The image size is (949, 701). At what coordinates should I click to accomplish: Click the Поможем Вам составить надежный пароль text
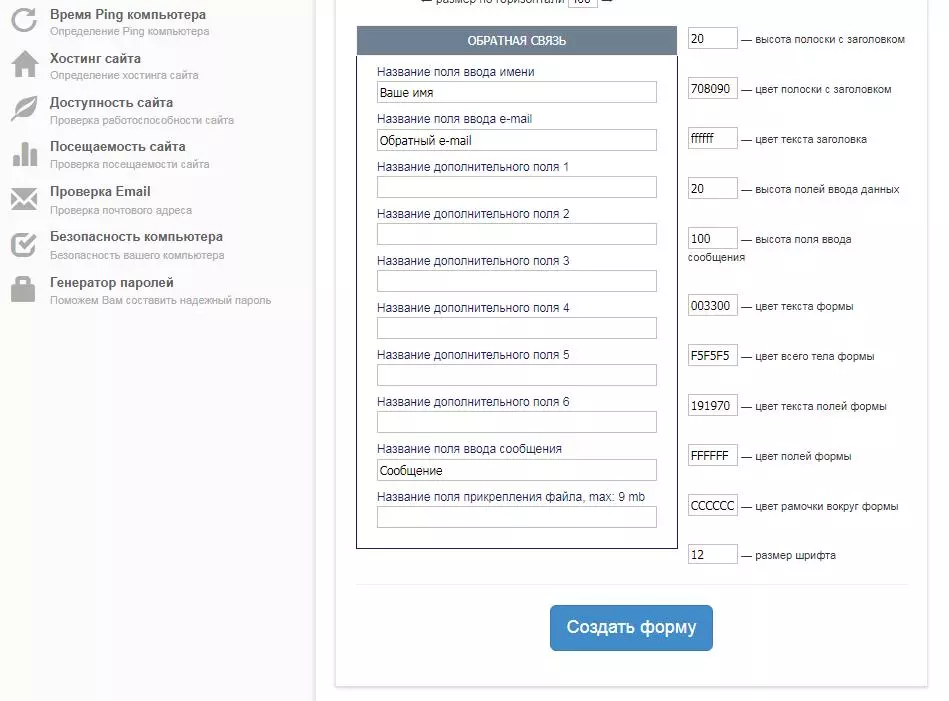160,300
